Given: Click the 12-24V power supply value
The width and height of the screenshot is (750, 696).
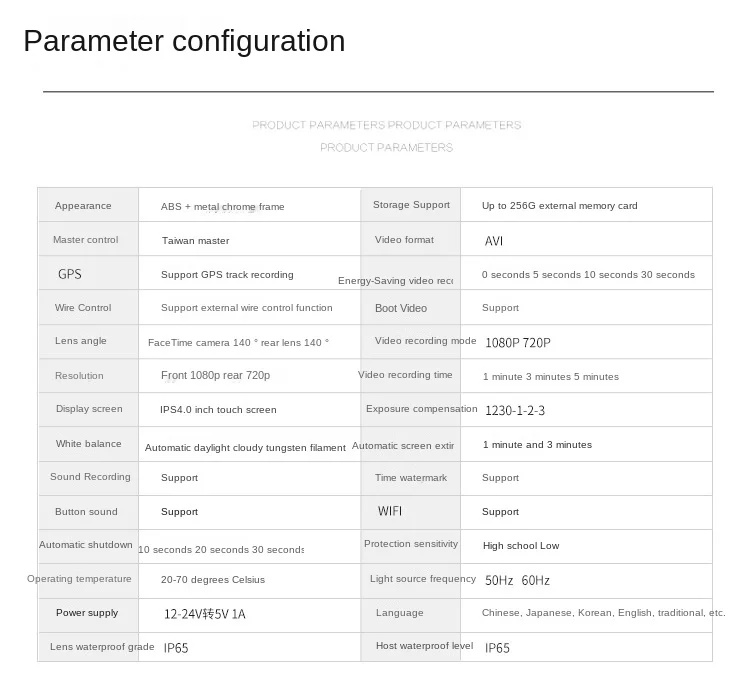Looking at the screenshot, I should click(205, 614).
